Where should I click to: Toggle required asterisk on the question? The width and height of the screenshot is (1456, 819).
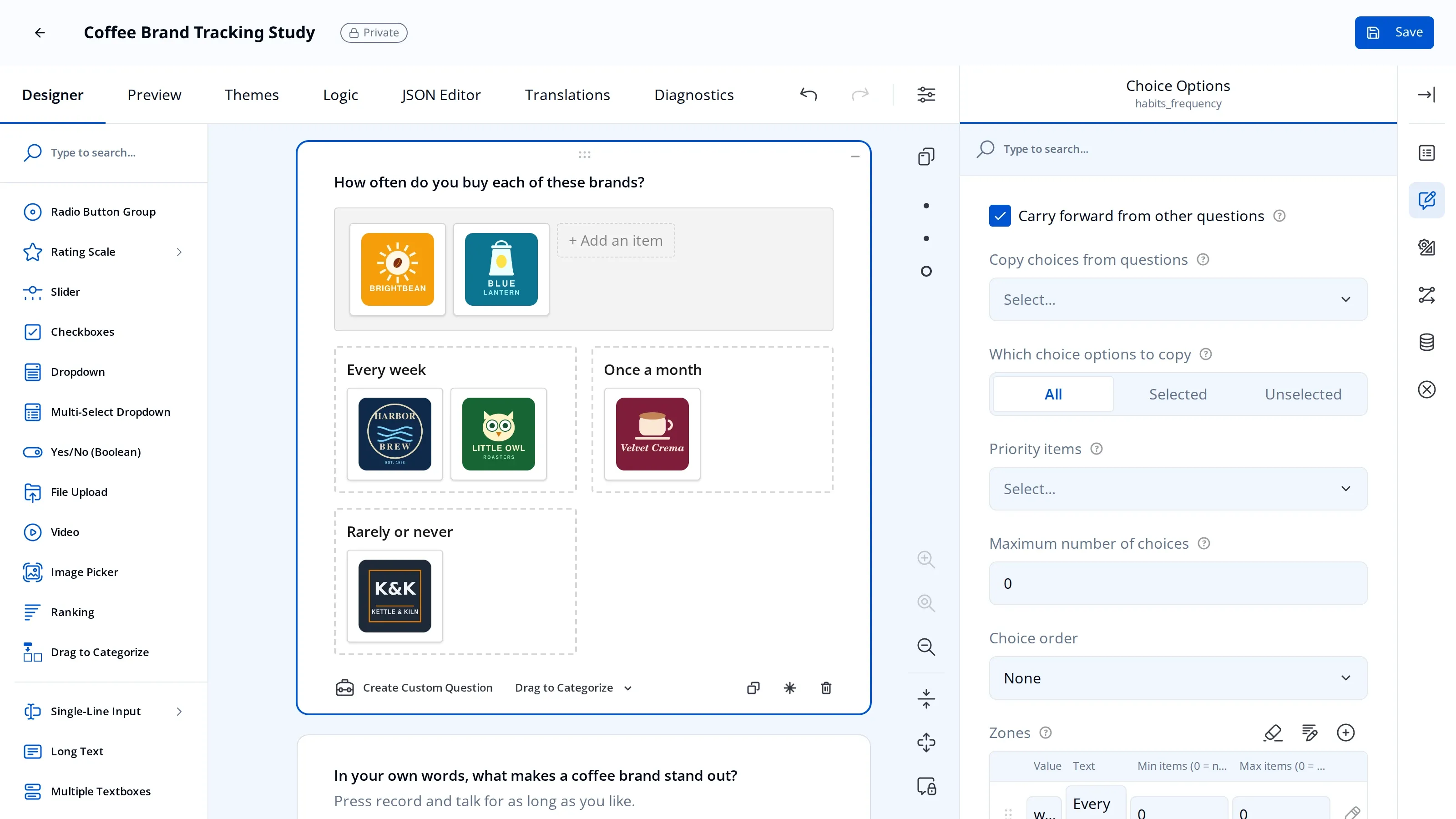789,688
